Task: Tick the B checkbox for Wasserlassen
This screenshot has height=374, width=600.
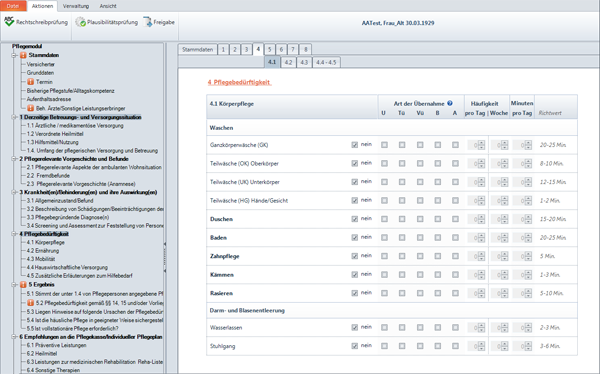Action: (437, 328)
